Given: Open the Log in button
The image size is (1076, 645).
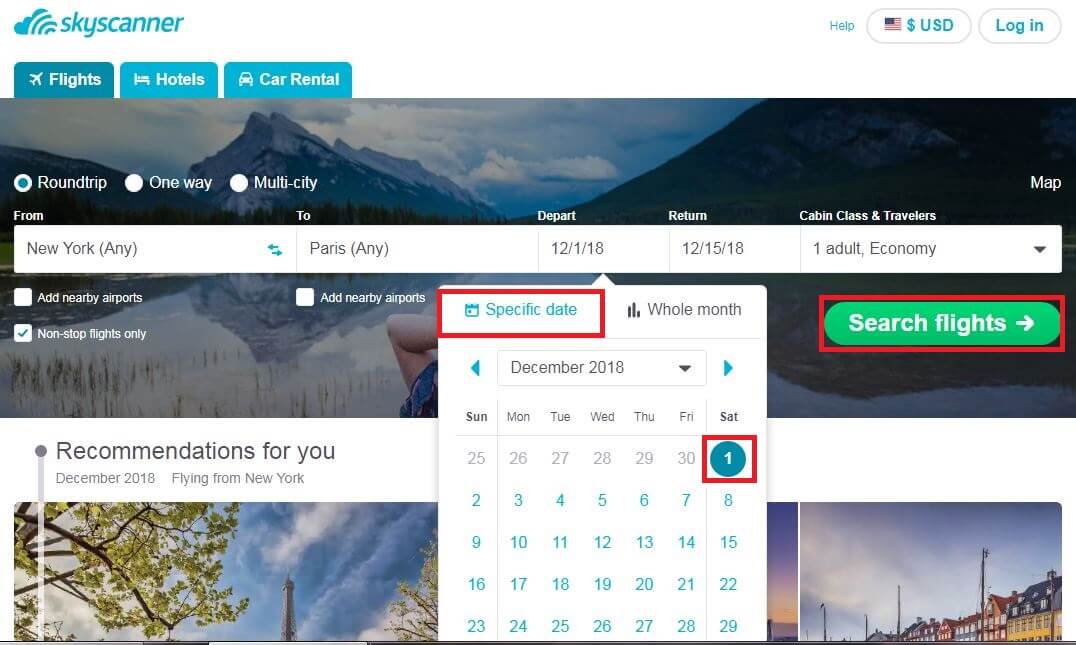Looking at the screenshot, I should [1019, 25].
